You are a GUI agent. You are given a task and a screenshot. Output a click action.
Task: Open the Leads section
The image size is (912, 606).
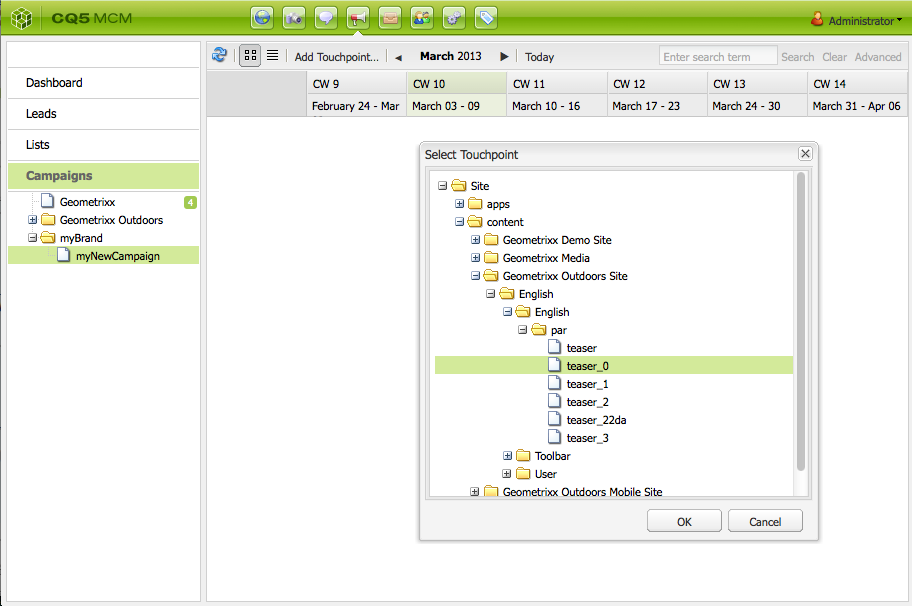pos(104,113)
